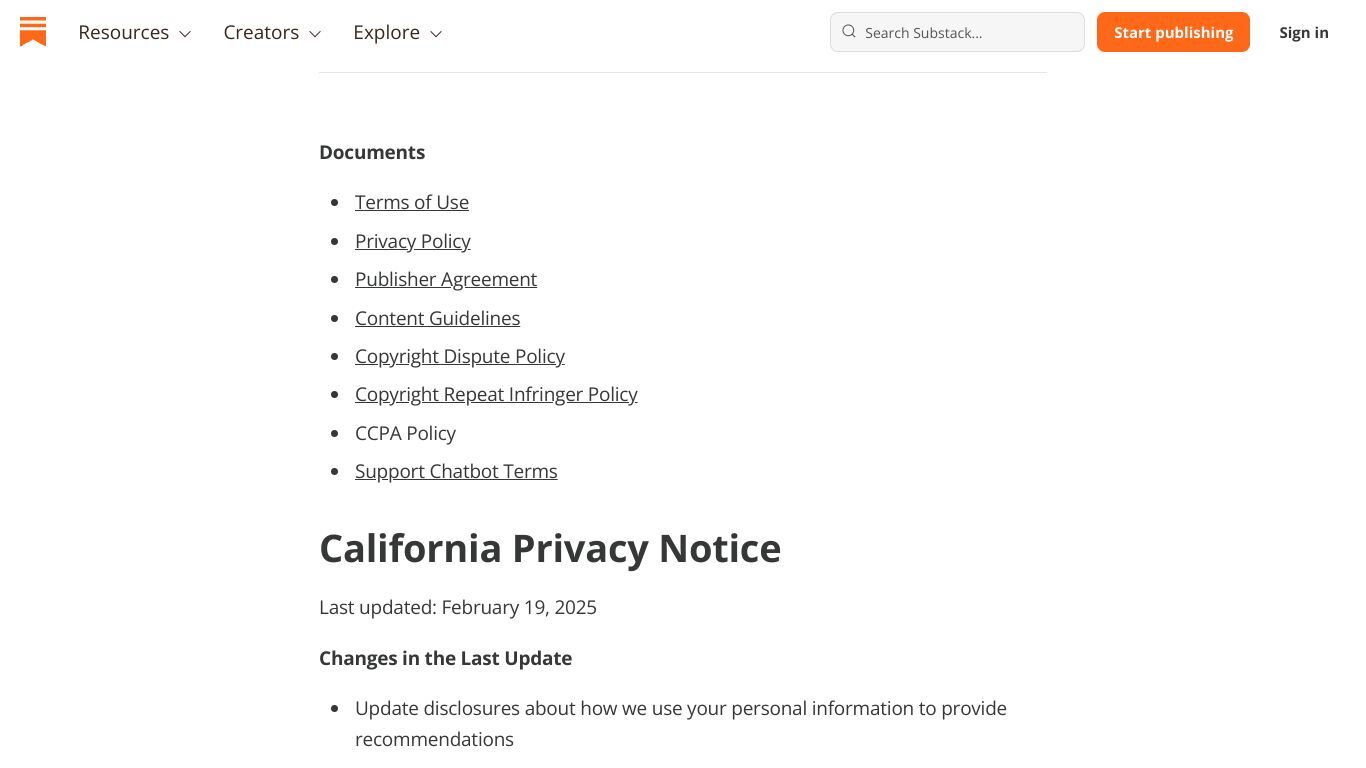
Task: Click the search magnifier icon
Action: pos(849,32)
